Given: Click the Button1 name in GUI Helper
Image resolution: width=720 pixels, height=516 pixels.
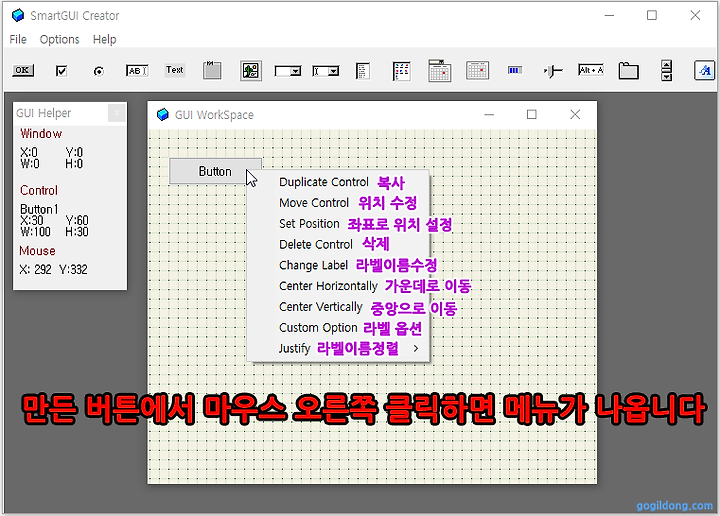Looking at the screenshot, I should click(x=39, y=209).
